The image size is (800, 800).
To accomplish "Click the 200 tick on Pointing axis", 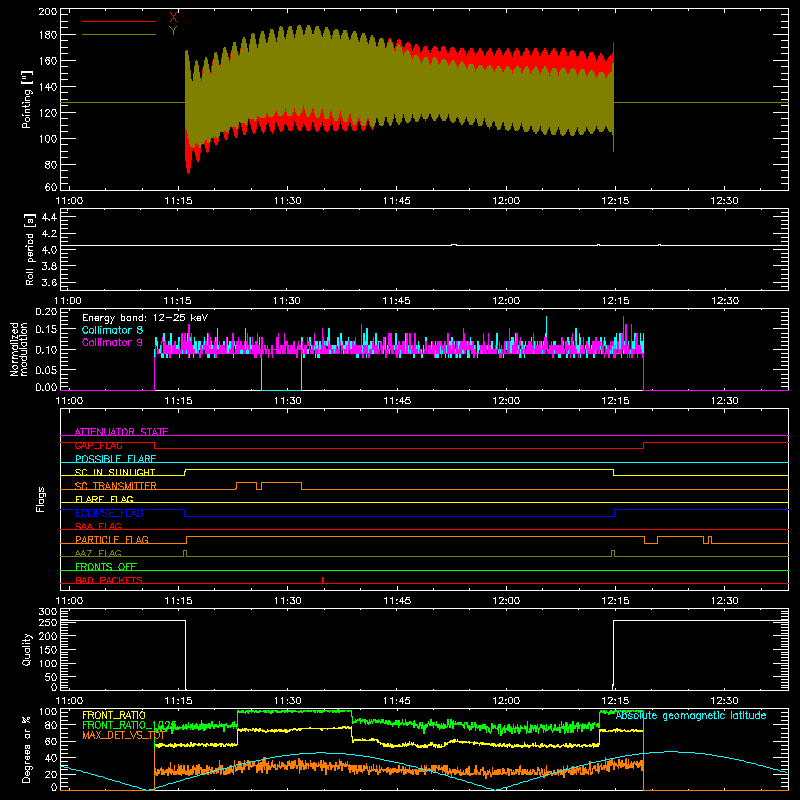I will (x=48, y=11).
